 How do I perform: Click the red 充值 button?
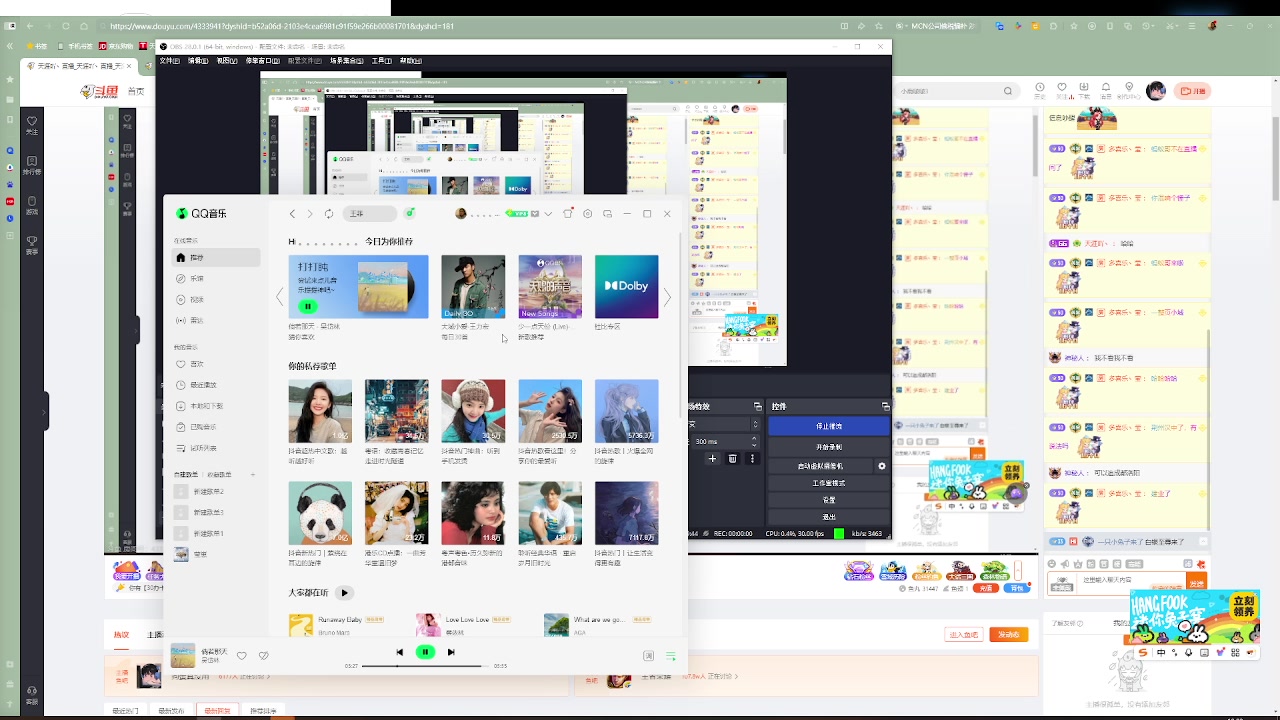(x=986, y=589)
